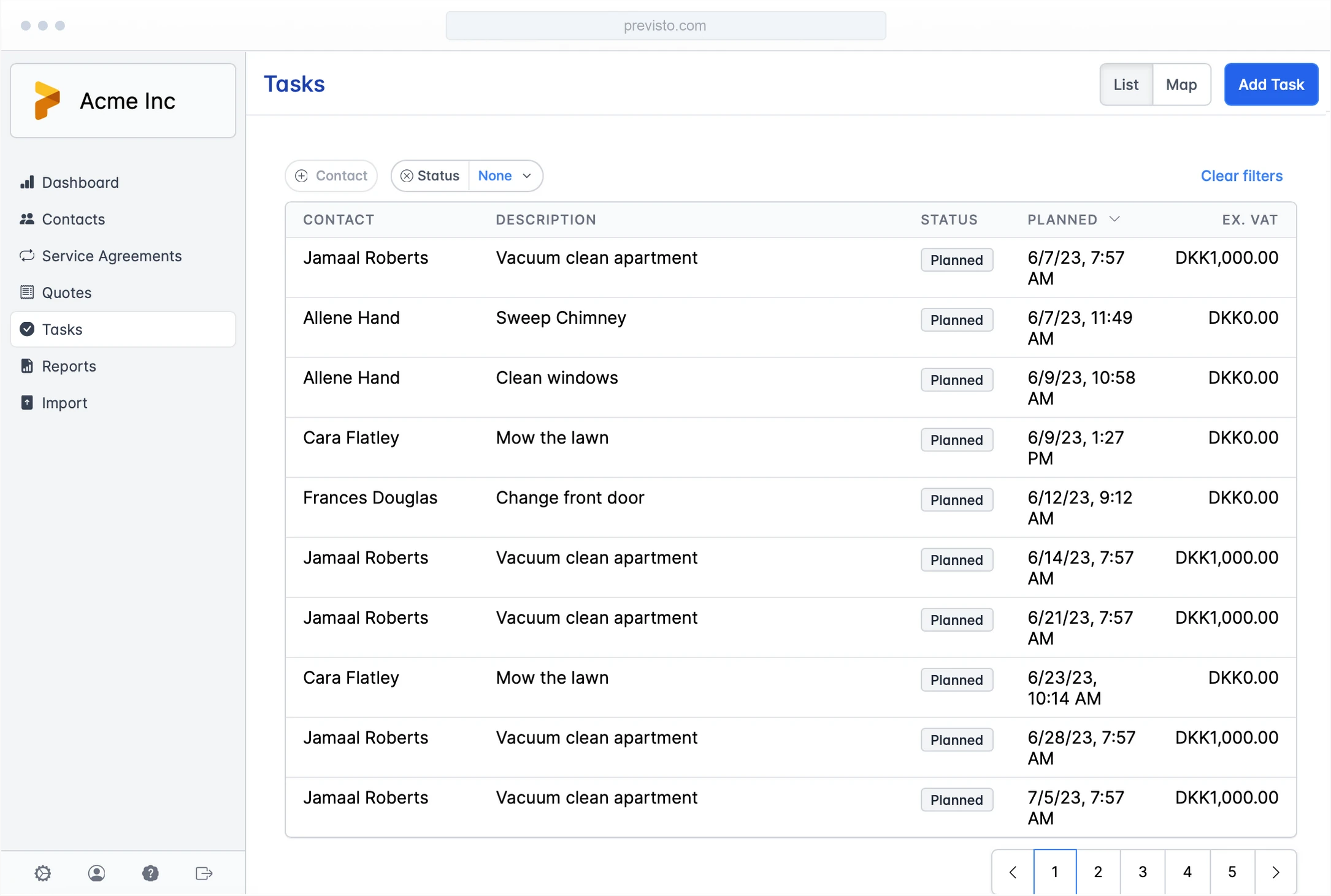This screenshot has width=1331, height=896.
Task: Open Quotes using its document icon
Action: point(28,293)
